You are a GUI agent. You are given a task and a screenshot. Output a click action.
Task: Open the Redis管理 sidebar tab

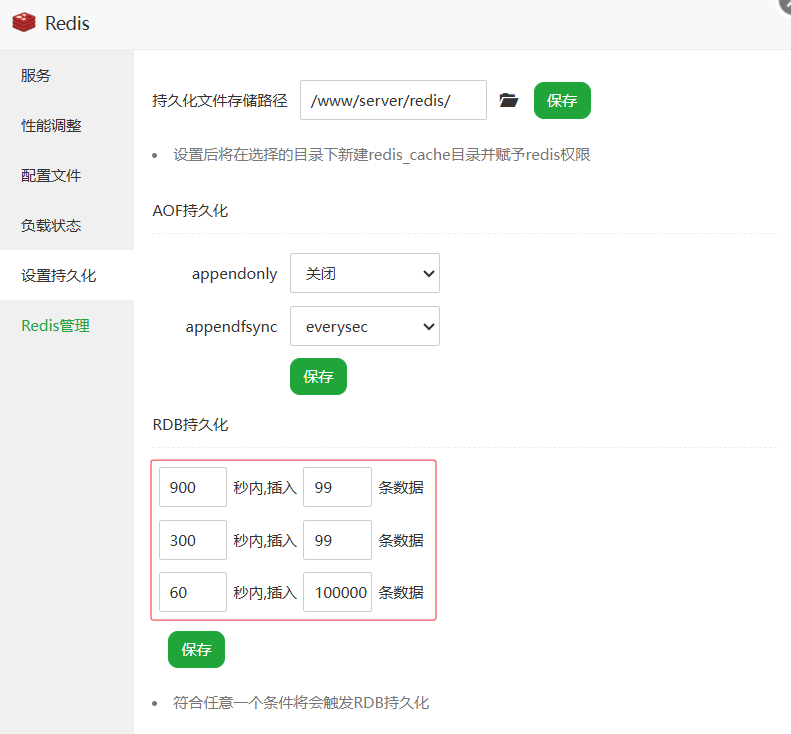(55, 326)
